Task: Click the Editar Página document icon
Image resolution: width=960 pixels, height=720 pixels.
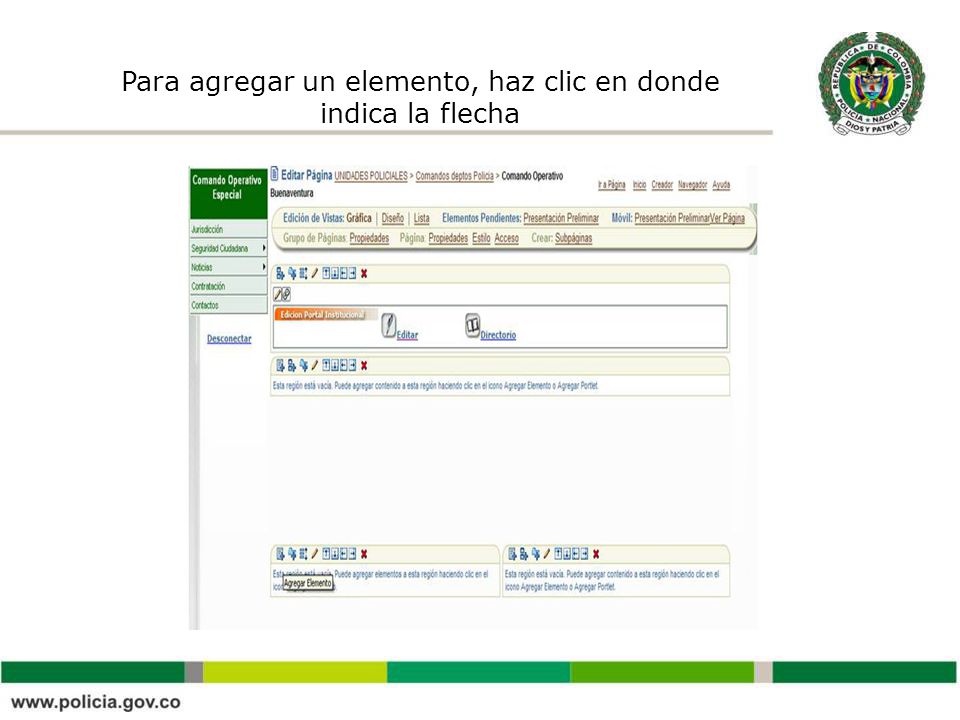Action: coord(274,174)
